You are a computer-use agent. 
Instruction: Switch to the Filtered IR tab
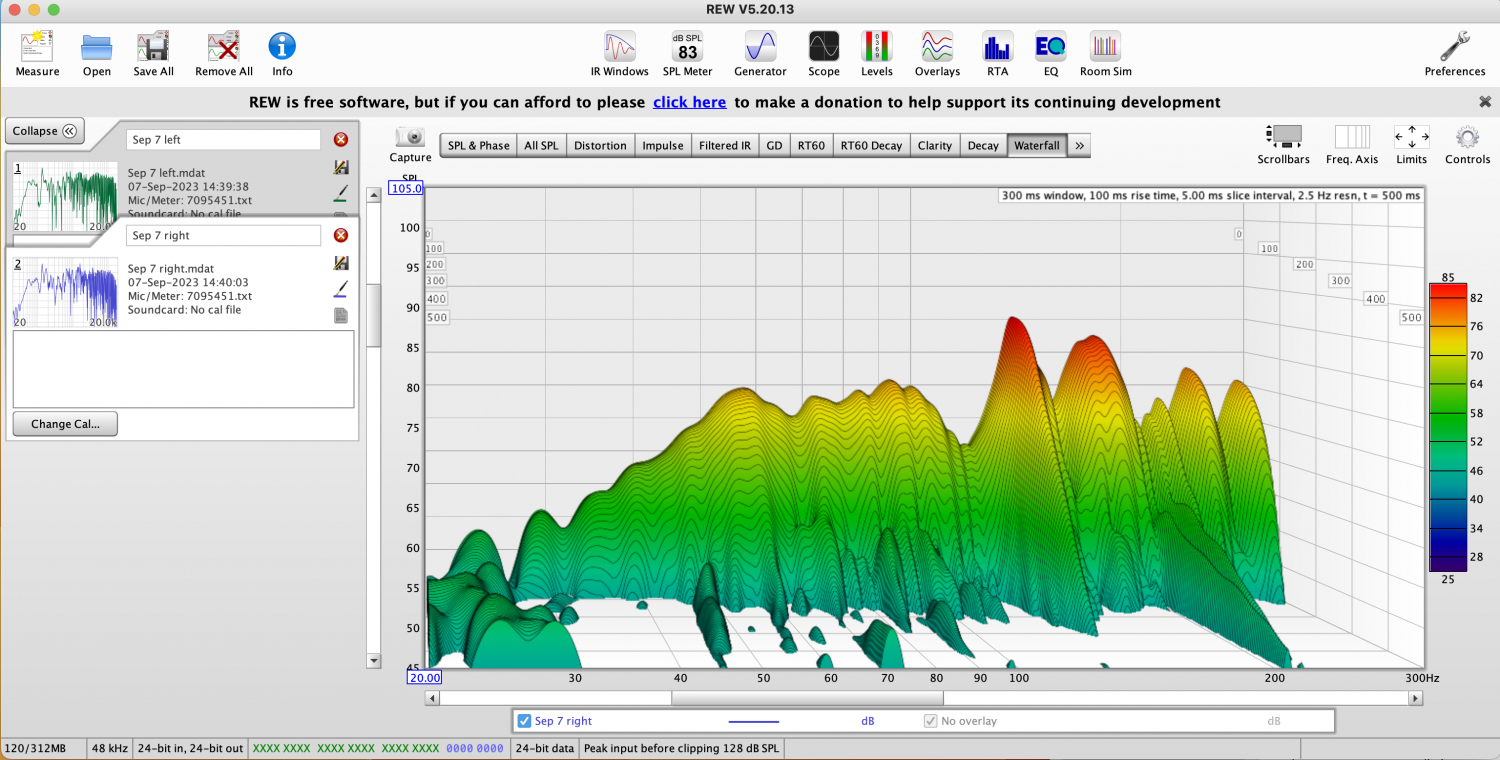724,146
